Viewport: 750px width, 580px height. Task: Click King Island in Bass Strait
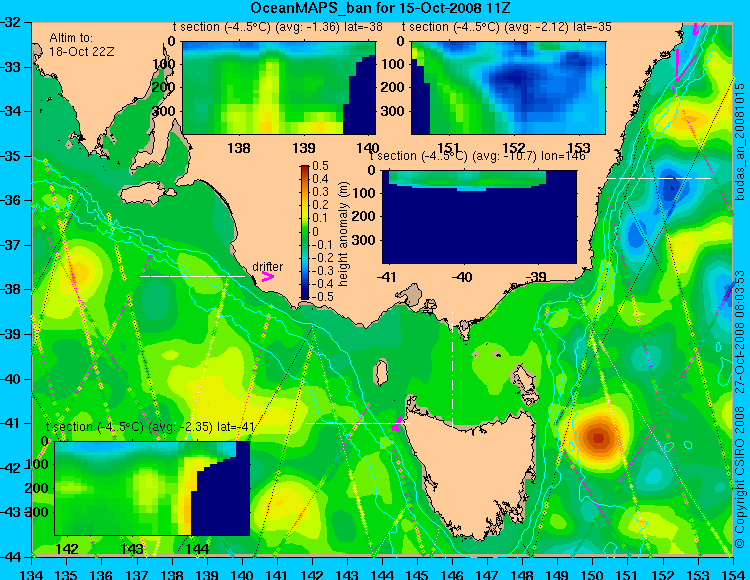381,372
